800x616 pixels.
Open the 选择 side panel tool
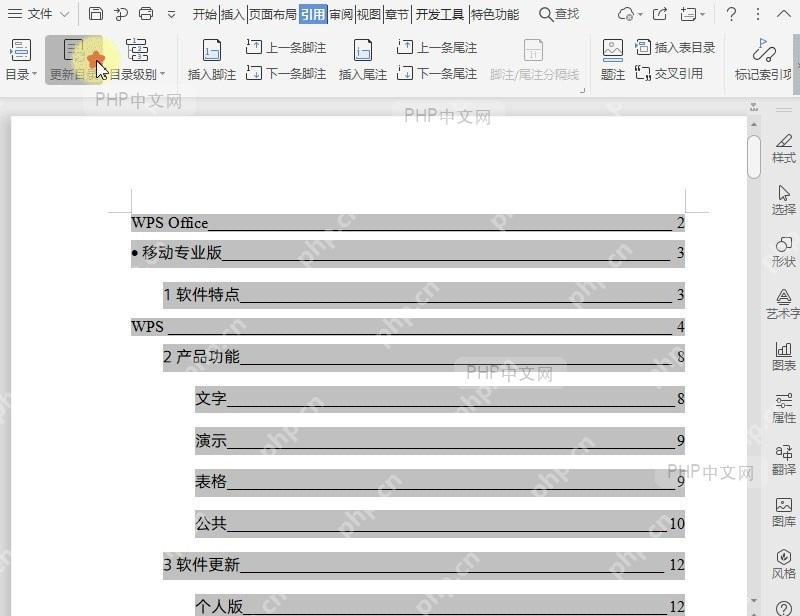(784, 200)
